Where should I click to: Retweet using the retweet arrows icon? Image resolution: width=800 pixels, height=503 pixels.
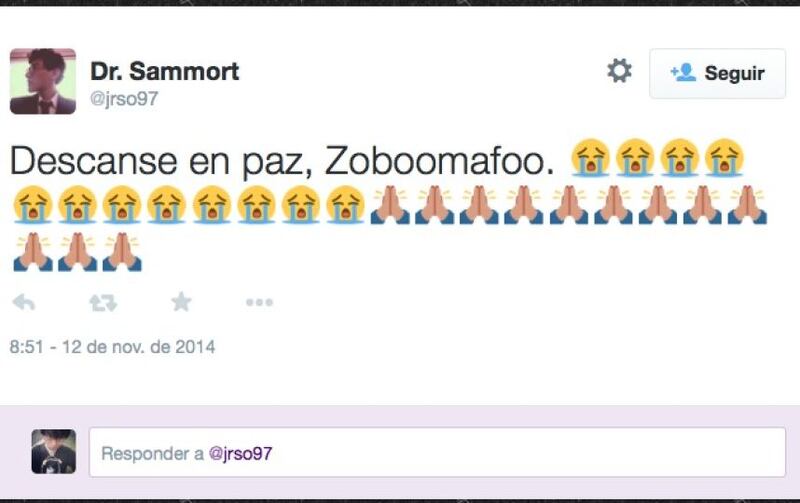tap(103, 303)
